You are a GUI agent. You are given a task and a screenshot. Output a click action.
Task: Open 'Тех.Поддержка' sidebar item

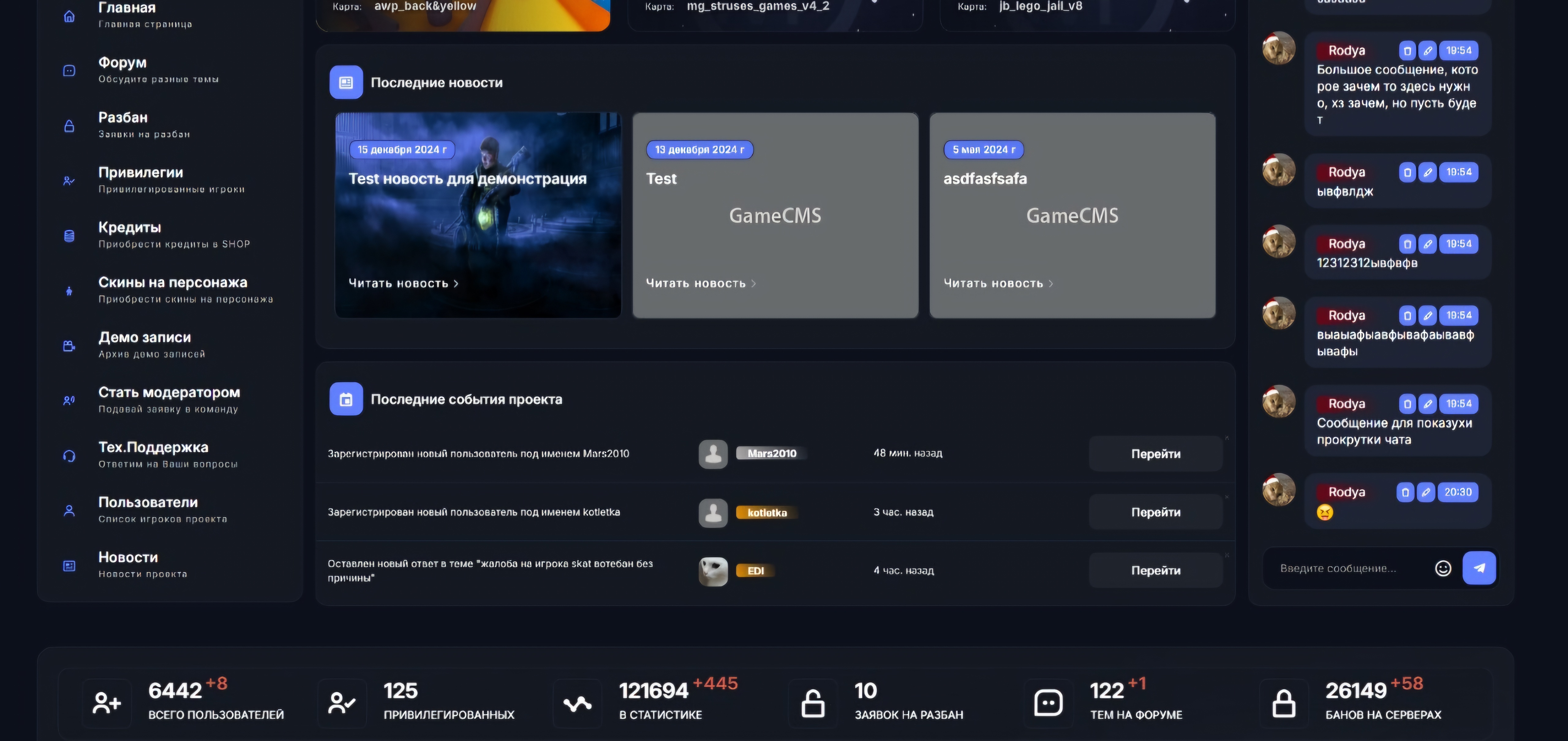tap(153, 448)
